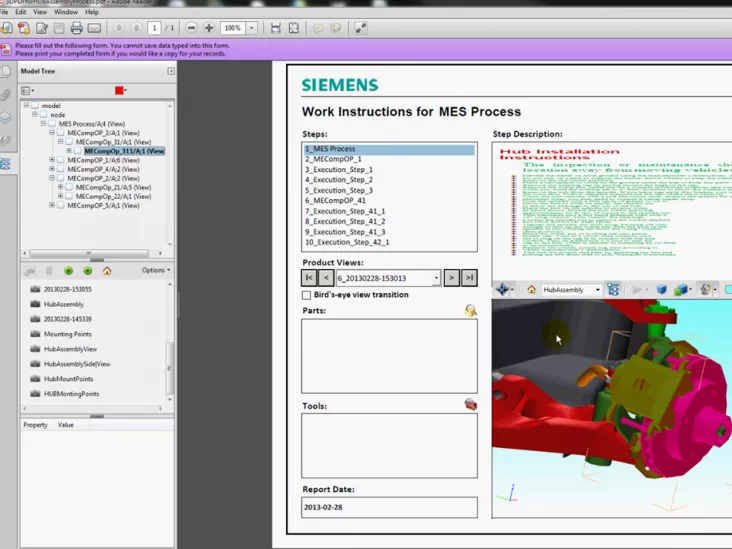Collapse the MECompOP_3/A;1 tree node
Screen dimensions: 732x549
point(52,133)
